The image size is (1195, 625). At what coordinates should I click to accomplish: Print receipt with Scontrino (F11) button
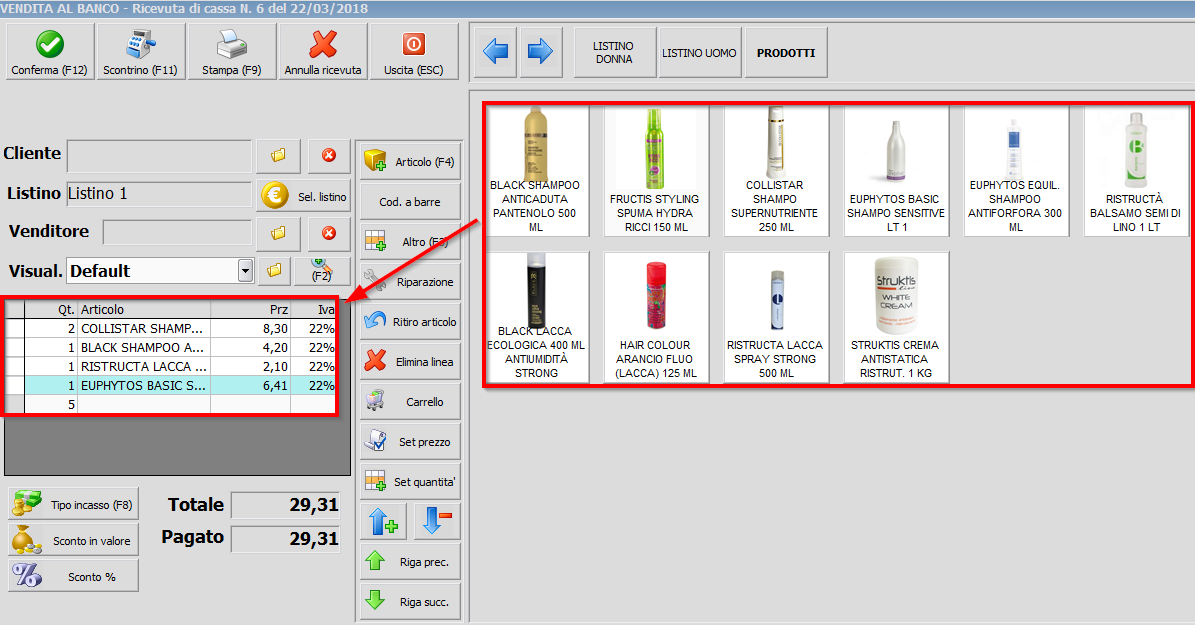click(x=140, y=51)
